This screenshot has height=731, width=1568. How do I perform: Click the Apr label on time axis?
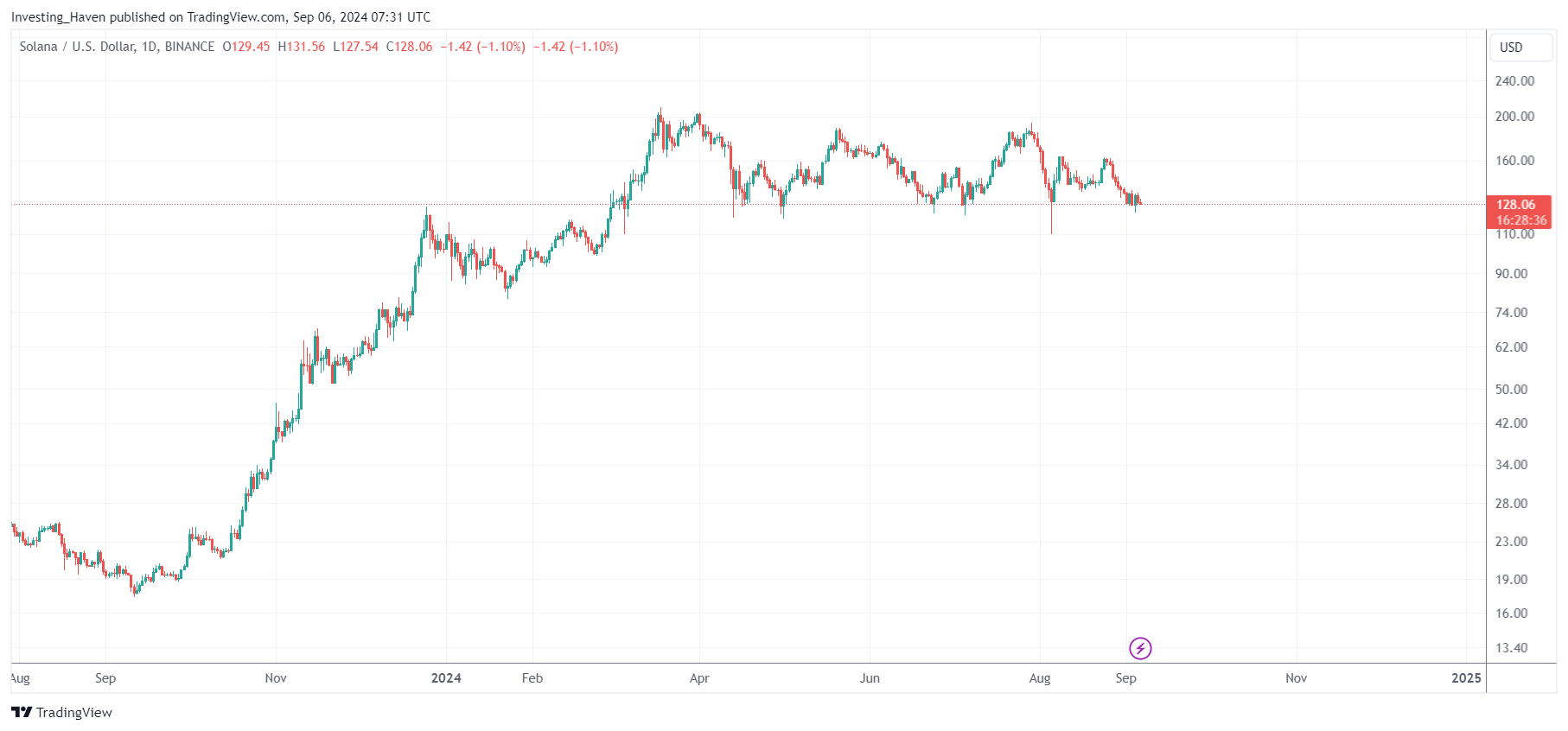point(699,677)
